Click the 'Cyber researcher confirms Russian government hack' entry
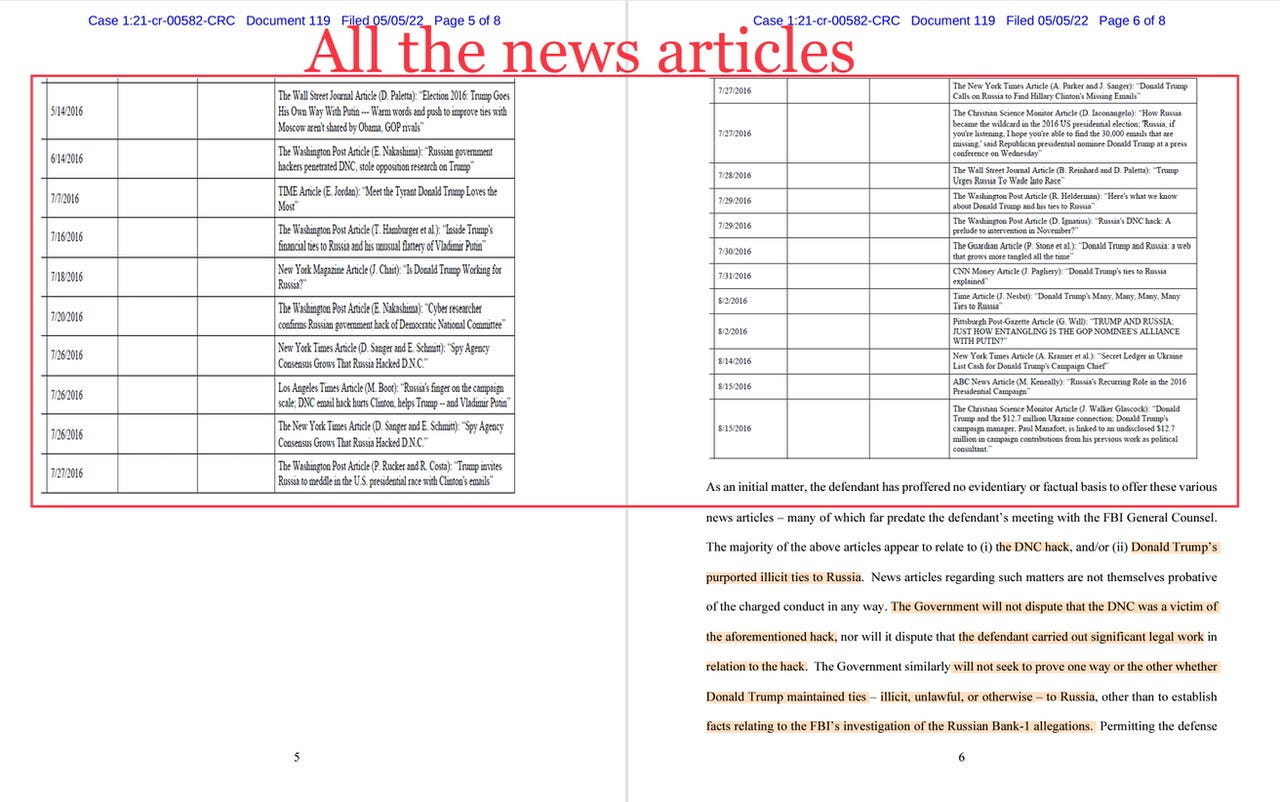 click(x=394, y=316)
